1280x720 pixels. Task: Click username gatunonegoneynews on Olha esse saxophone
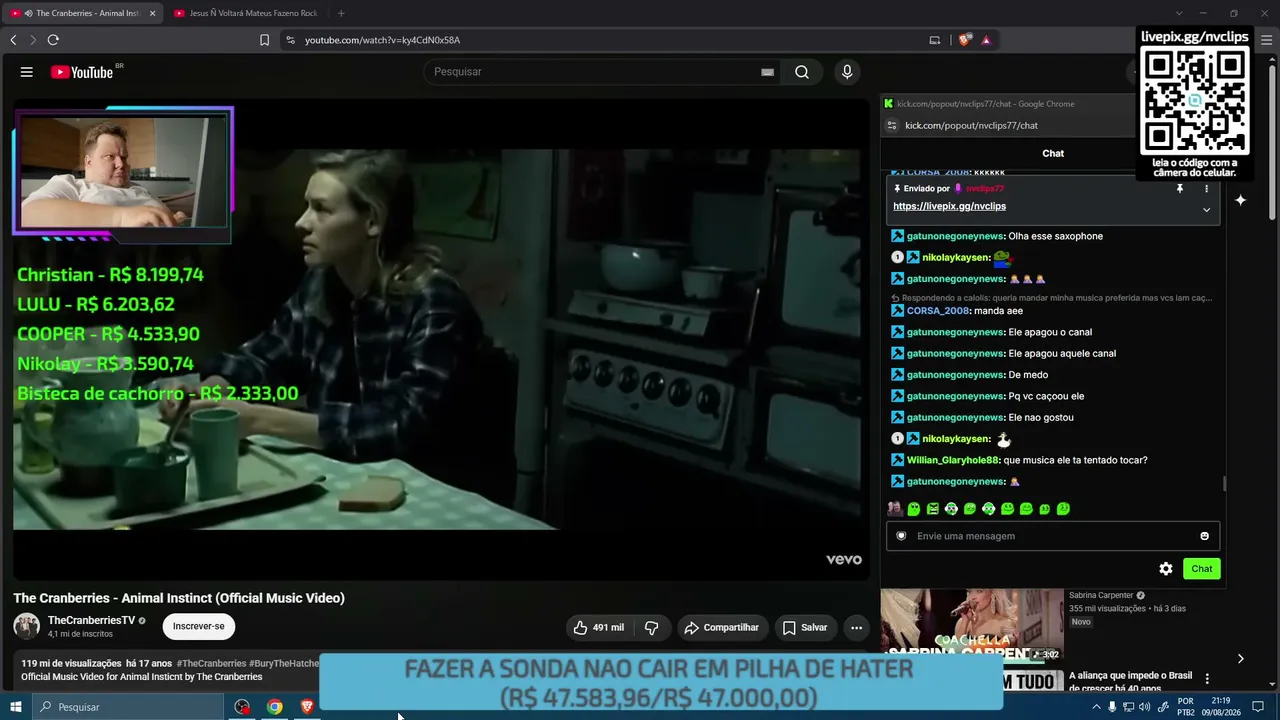[955, 237]
